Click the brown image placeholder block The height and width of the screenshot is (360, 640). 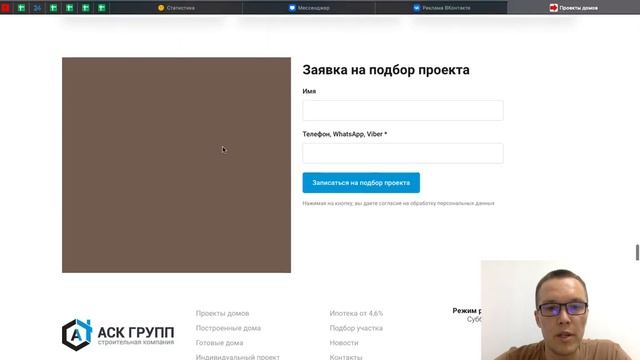(x=176, y=165)
